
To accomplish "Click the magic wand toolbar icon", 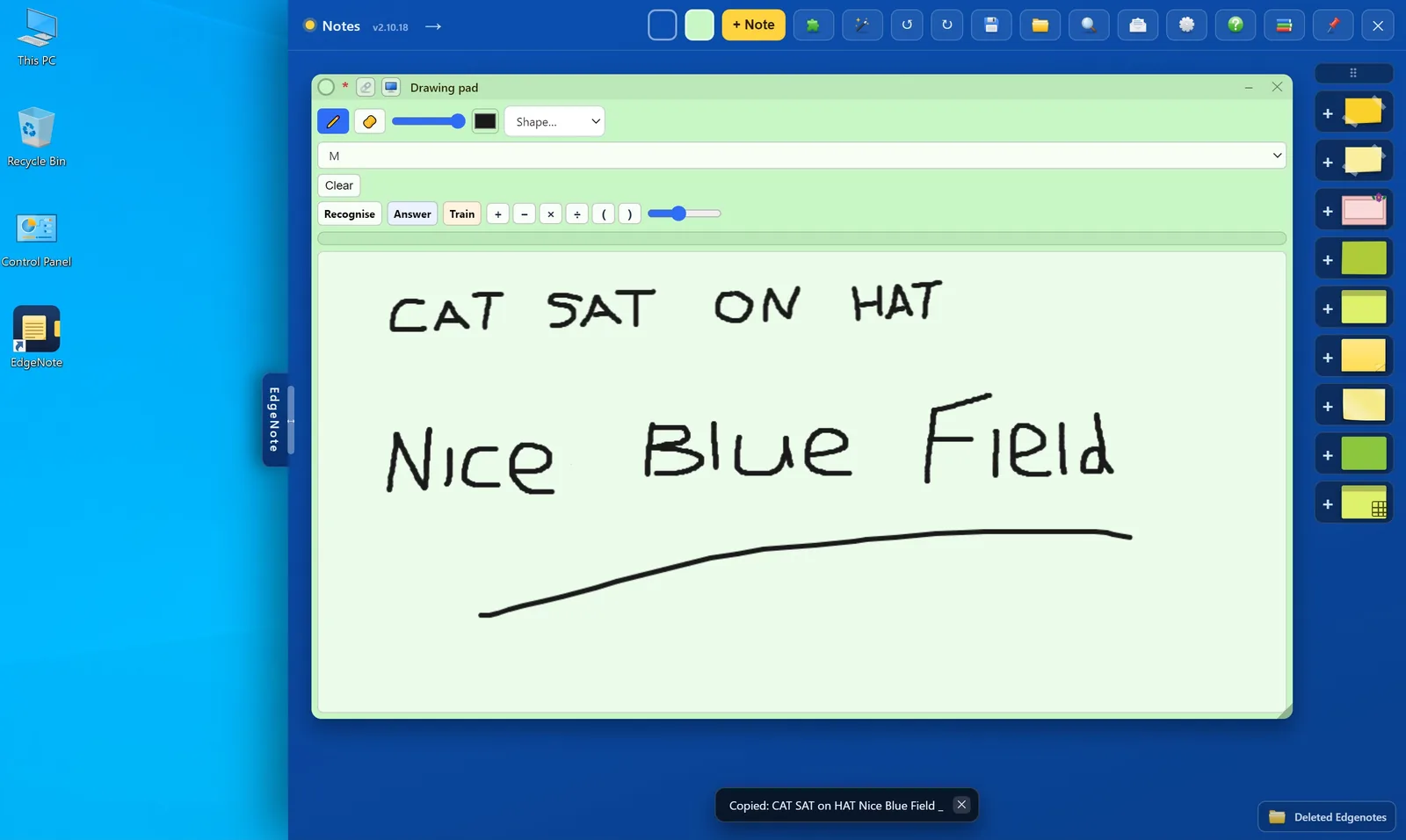I will [862, 25].
